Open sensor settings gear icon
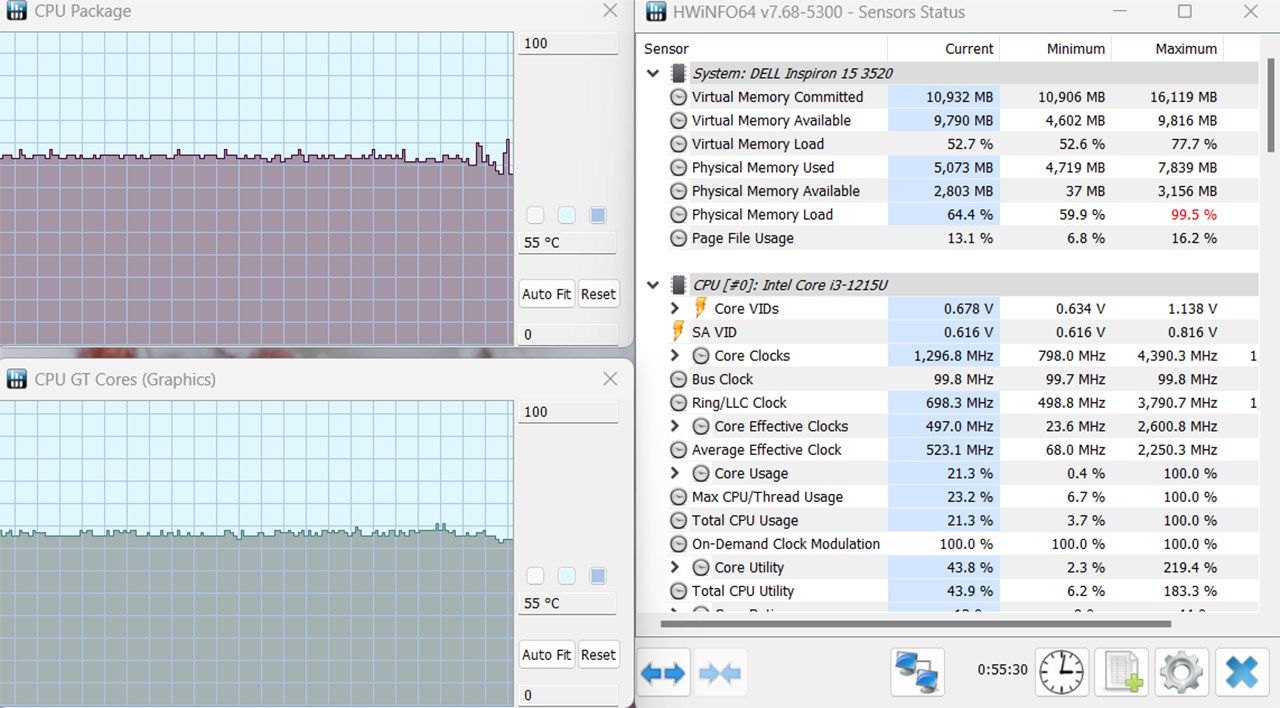Viewport: 1280px width, 708px height. click(x=1180, y=672)
